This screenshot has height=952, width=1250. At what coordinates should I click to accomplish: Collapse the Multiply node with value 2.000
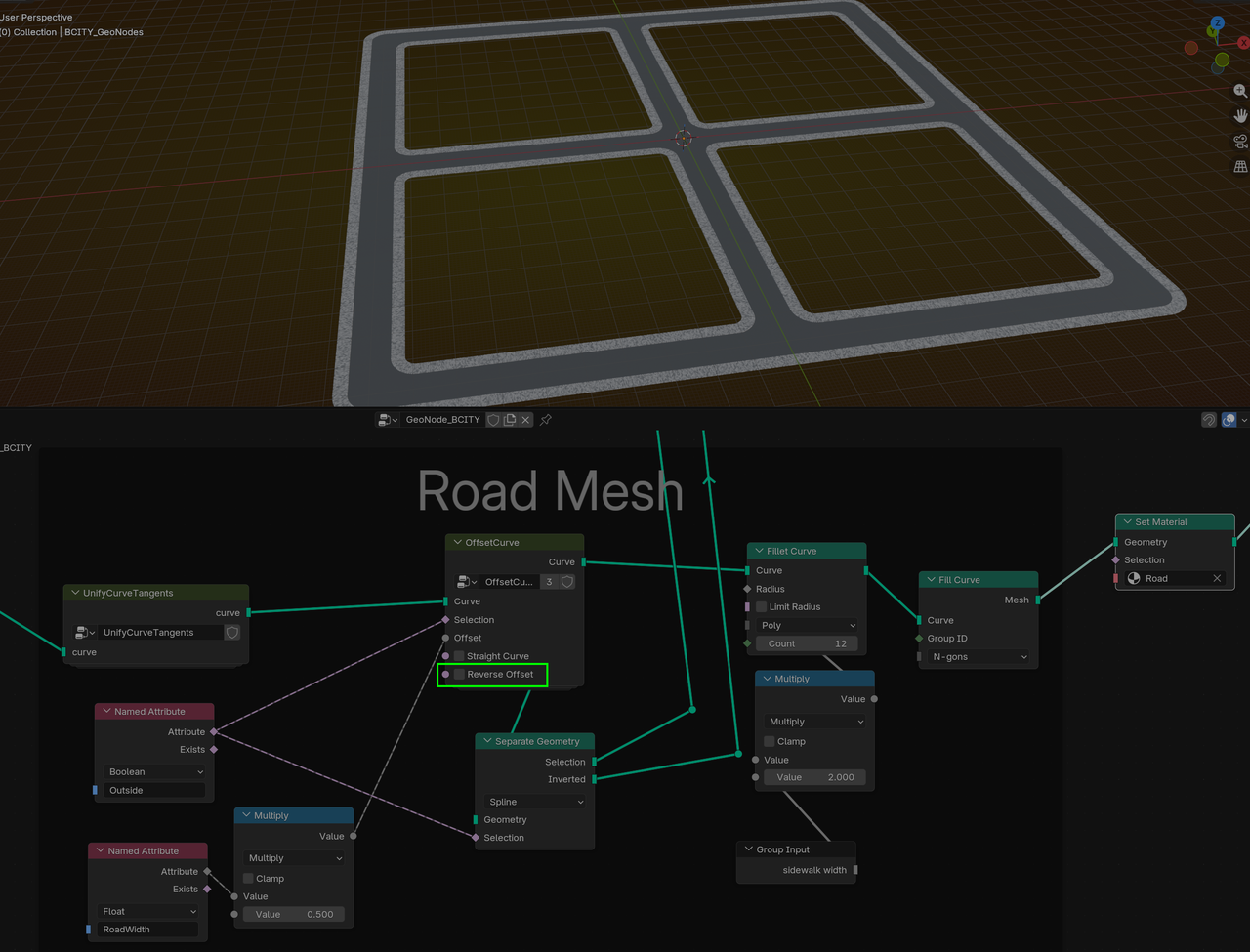coord(767,679)
